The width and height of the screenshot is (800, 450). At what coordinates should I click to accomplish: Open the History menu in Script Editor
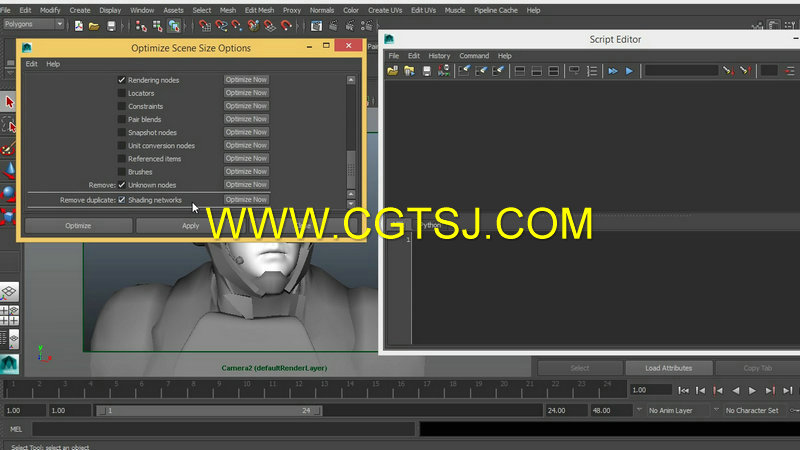tap(439, 56)
